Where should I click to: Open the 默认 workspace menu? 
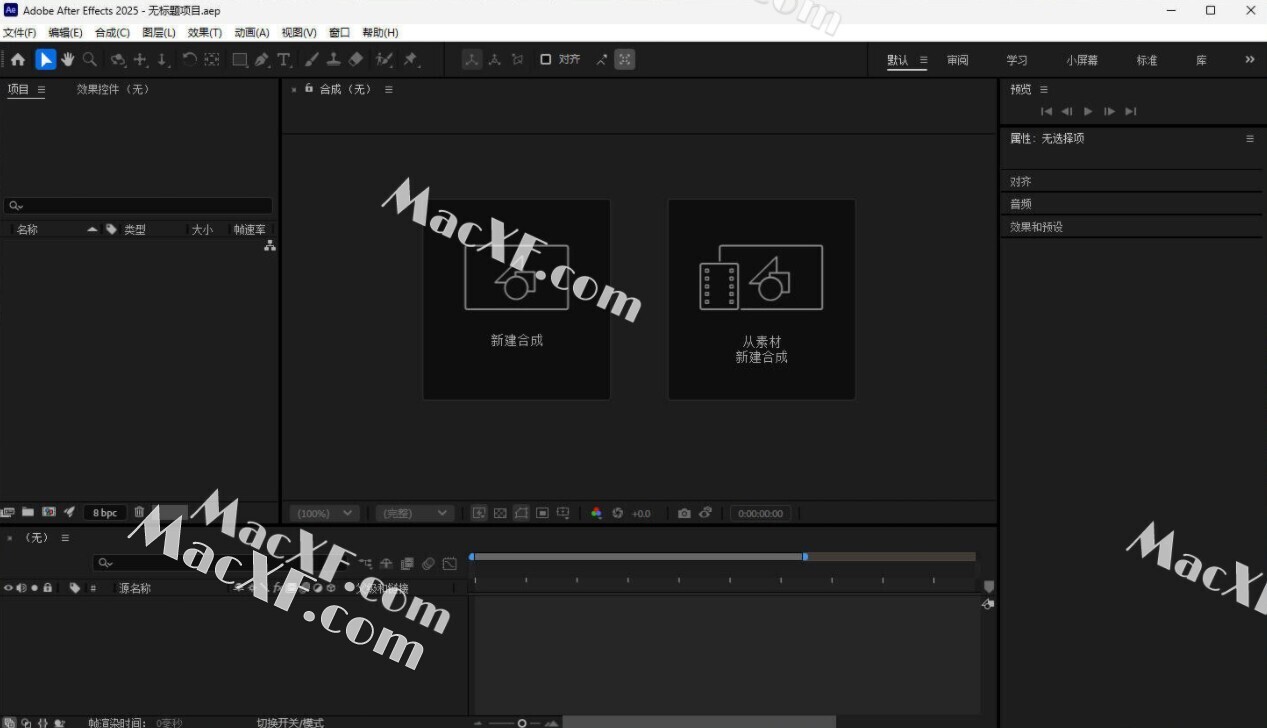924,60
